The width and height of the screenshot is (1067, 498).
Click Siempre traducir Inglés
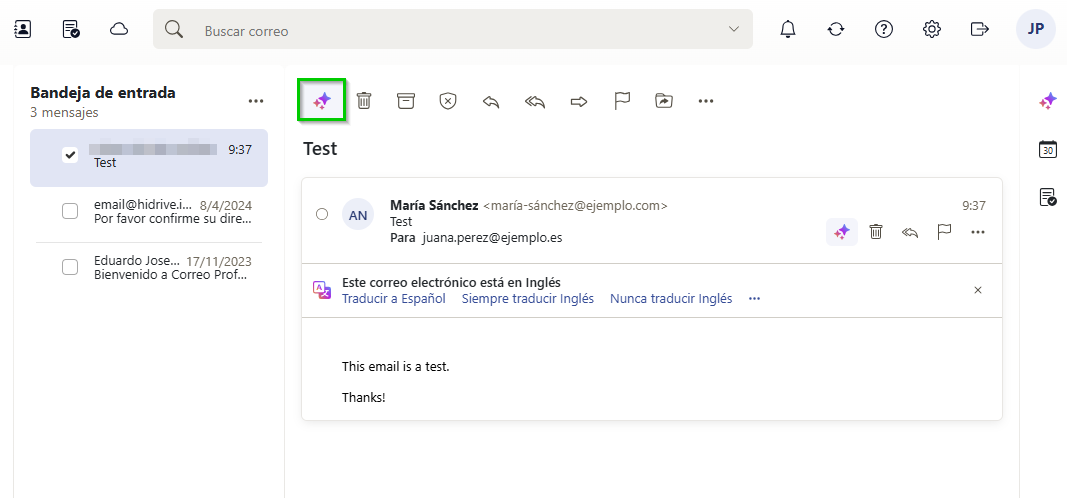(x=527, y=299)
